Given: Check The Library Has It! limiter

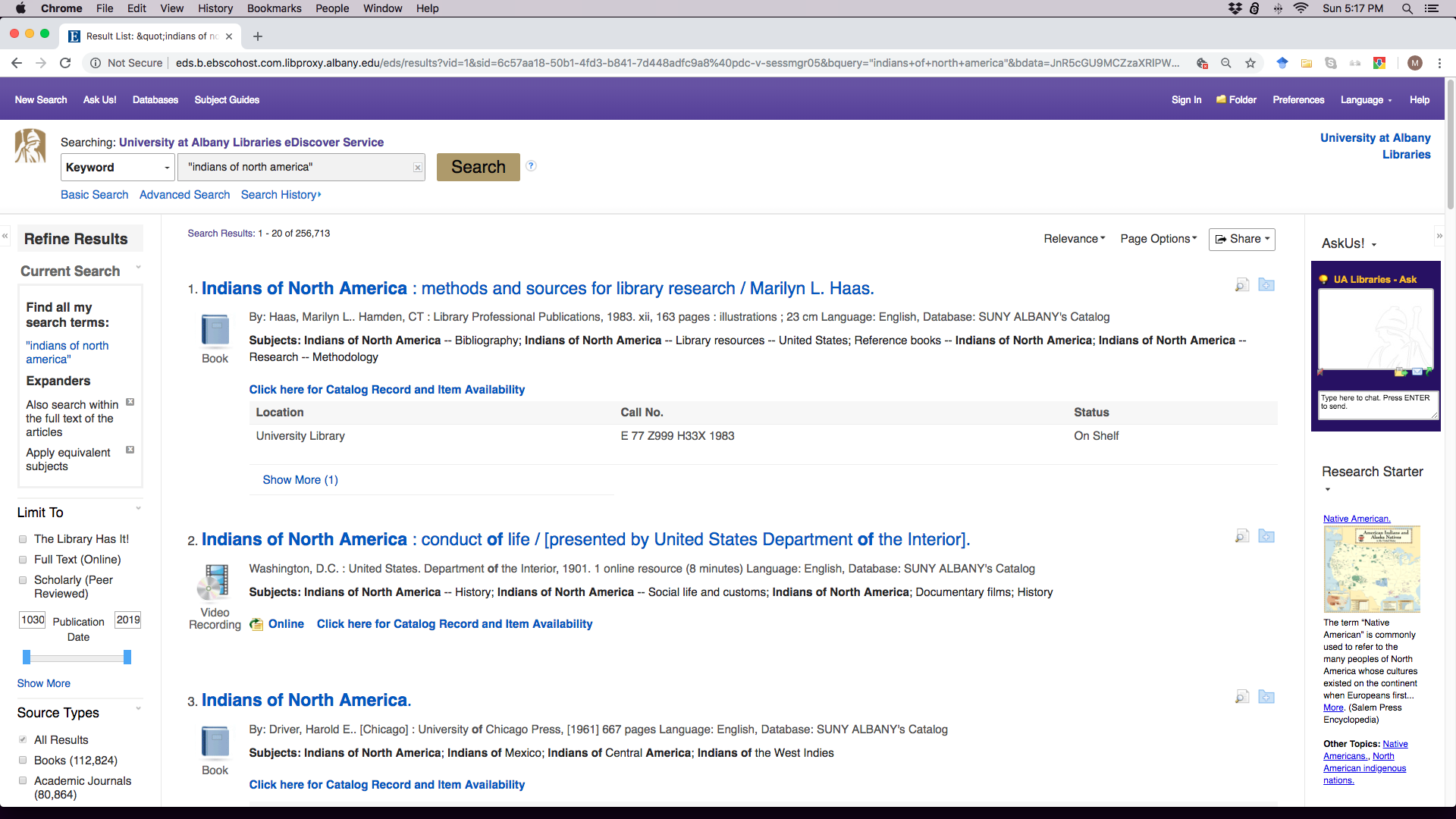Looking at the screenshot, I should pos(23,539).
